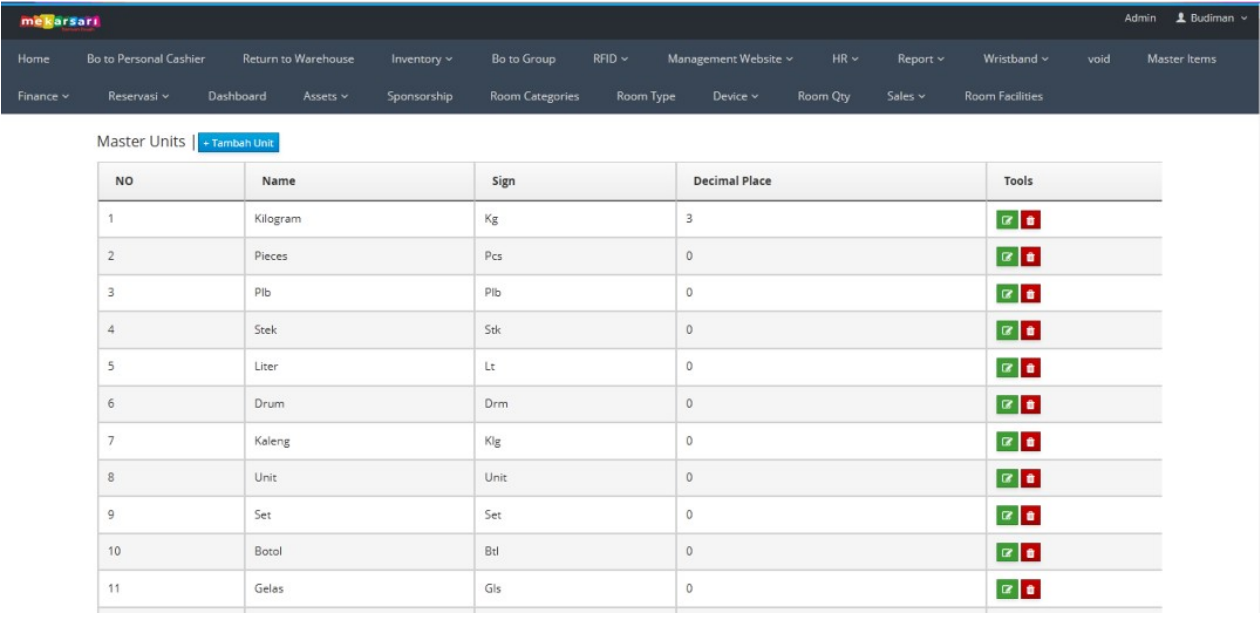Image resolution: width=1260 pixels, height=628 pixels.
Task: Click the Tambah Unit button
Action: pos(238,143)
